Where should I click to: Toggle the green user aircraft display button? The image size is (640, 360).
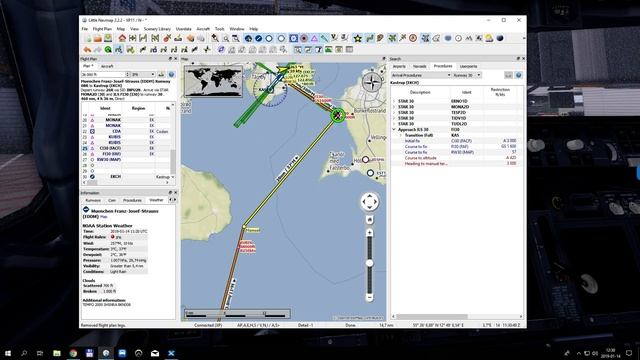click(x=392, y=38)
